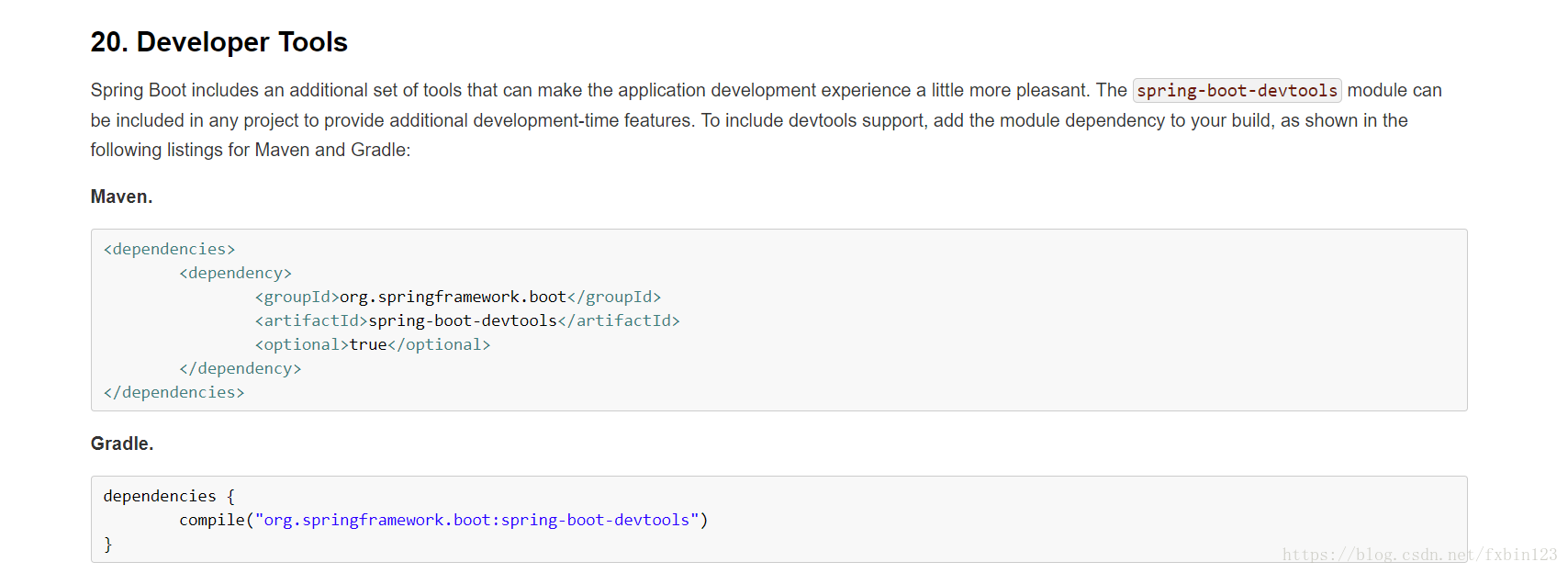Screen dimensions: 1568x573
Task: Click the 'Gradle.' subheading
Action: click(122, 444)
